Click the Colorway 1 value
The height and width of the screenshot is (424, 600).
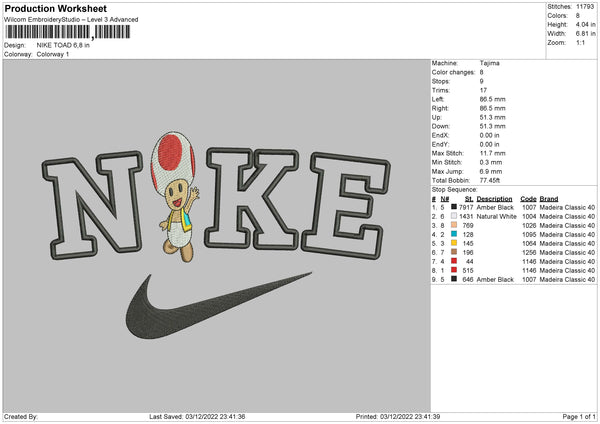click(53, 54)
